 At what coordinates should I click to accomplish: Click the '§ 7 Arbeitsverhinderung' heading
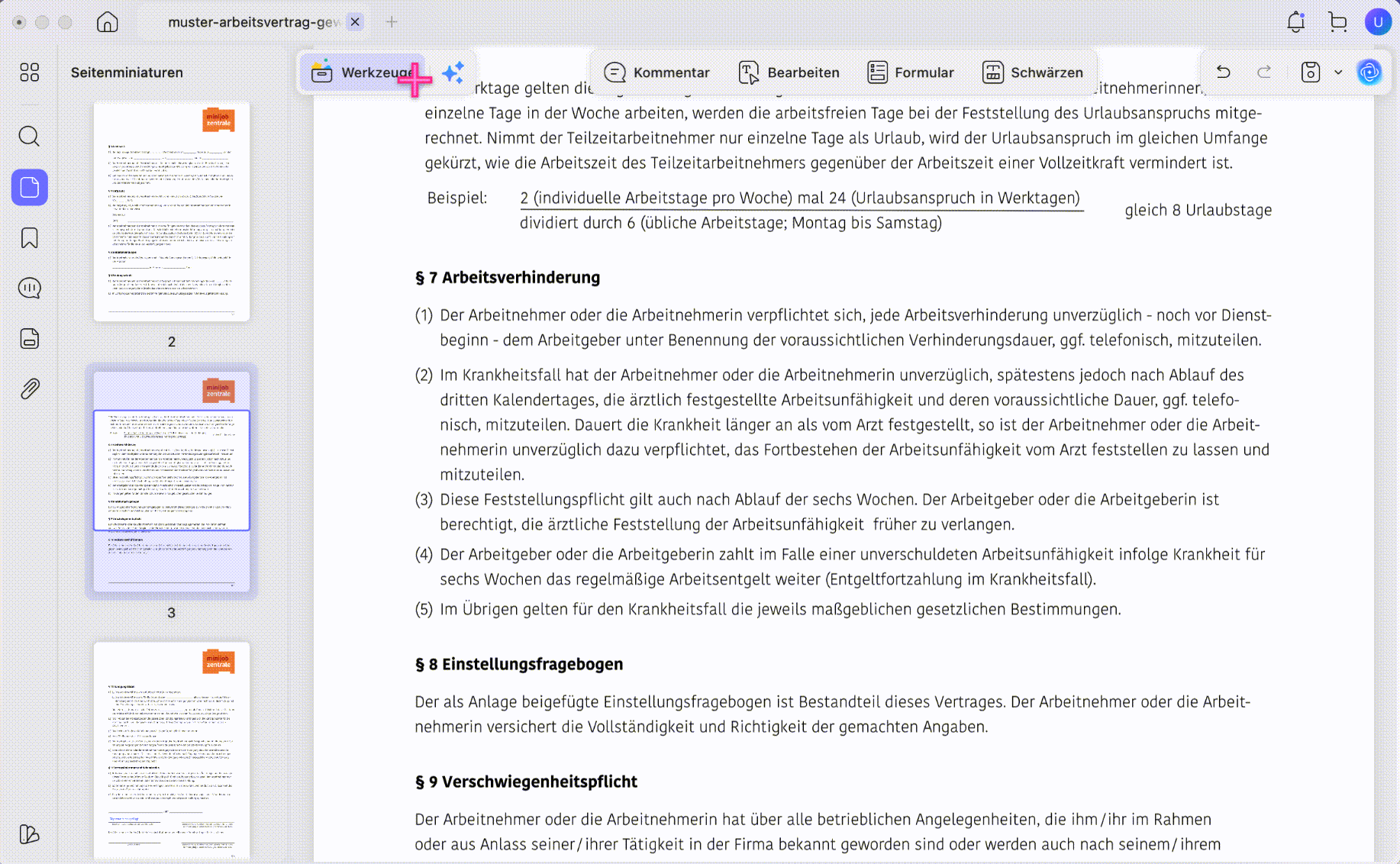tap(508, 278)
